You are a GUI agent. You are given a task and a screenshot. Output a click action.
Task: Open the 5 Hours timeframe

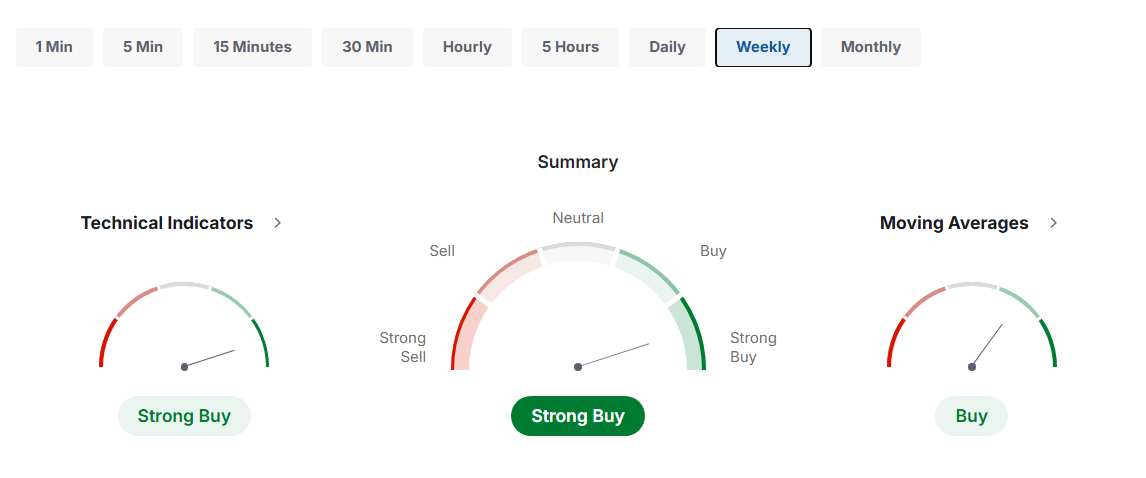(570, 47)
